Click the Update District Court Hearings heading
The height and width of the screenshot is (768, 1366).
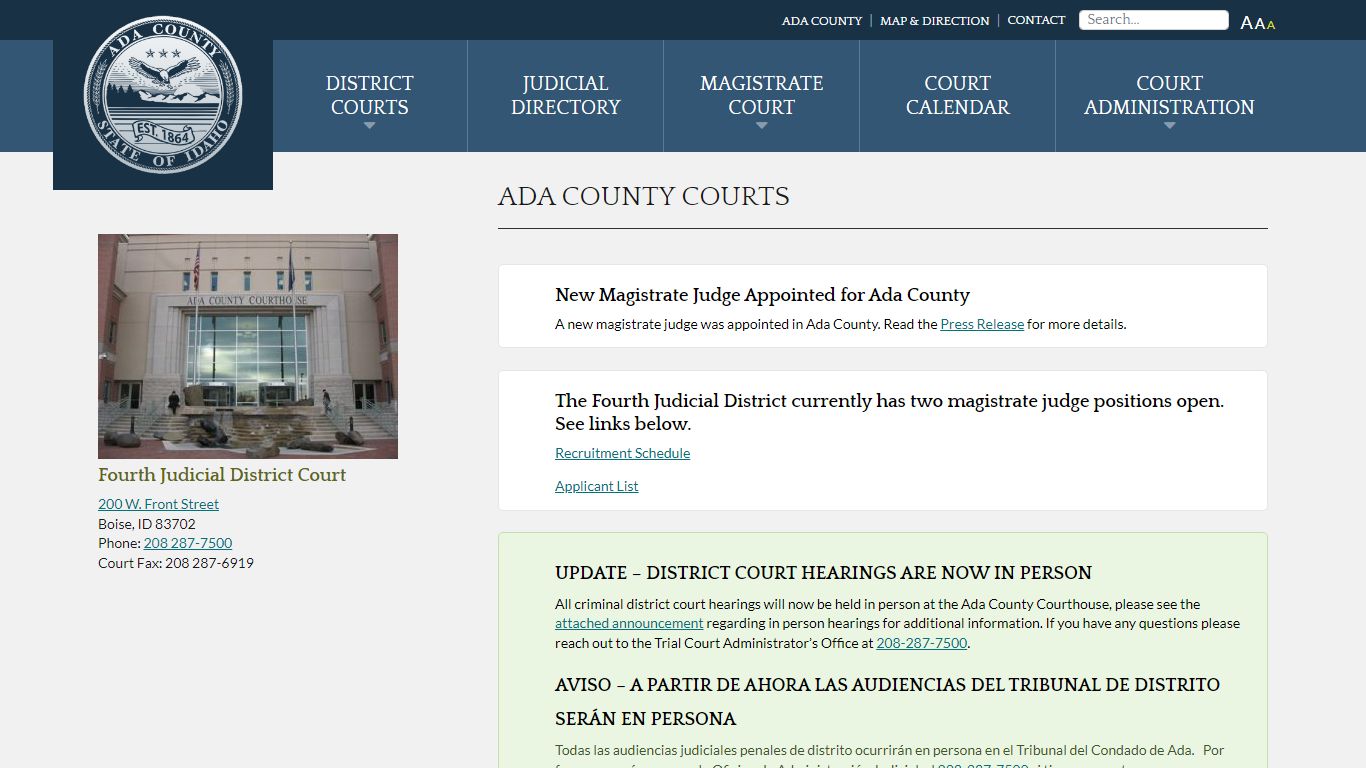823,573
